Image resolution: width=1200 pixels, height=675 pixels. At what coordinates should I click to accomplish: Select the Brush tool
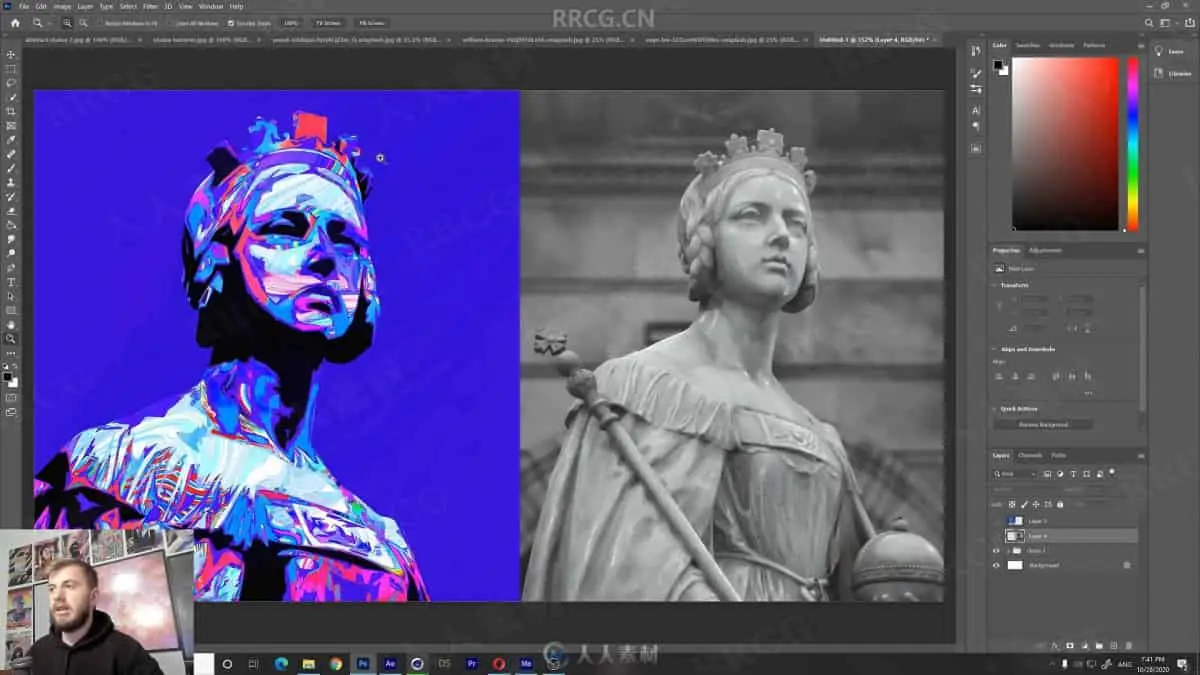(x=11, y=168)
